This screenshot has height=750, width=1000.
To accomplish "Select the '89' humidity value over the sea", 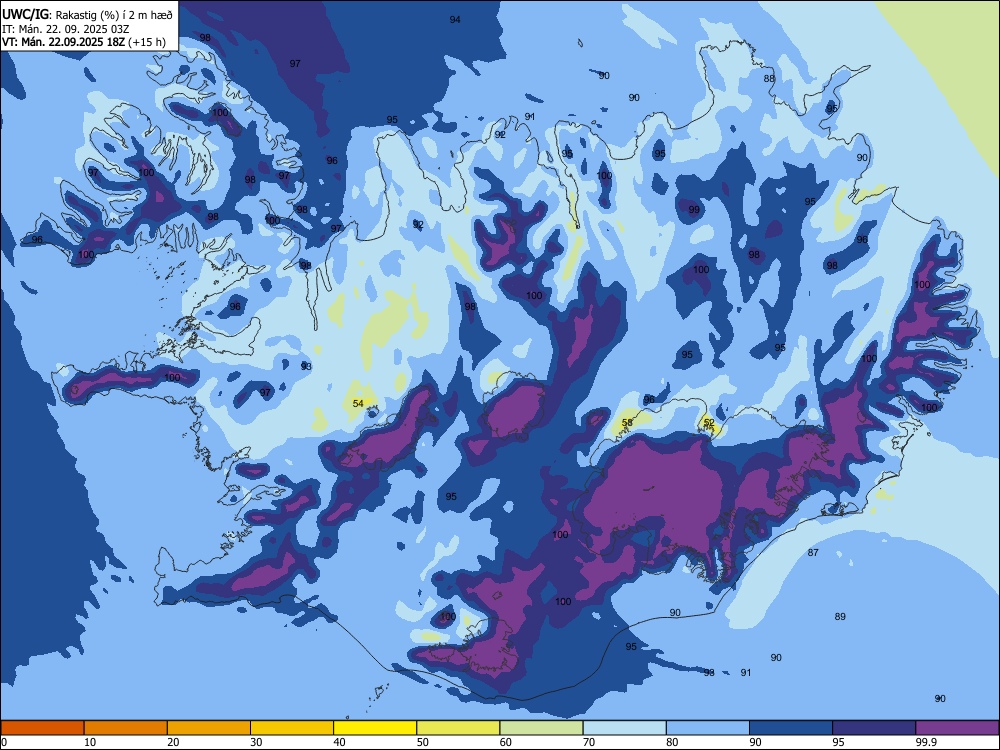I will click(840, 616).
